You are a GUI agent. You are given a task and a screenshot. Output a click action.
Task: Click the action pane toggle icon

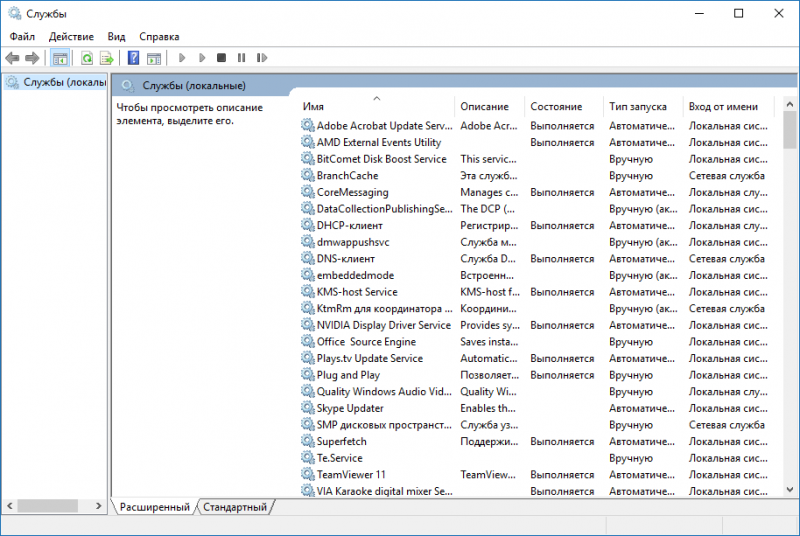point(154,58)
